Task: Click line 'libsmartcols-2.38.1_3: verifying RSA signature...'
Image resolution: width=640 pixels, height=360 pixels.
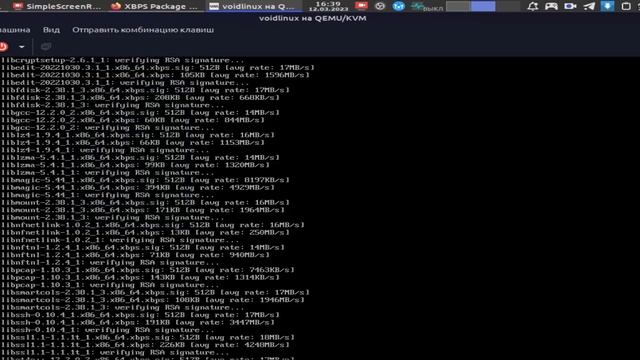Action: pos(122,307)
